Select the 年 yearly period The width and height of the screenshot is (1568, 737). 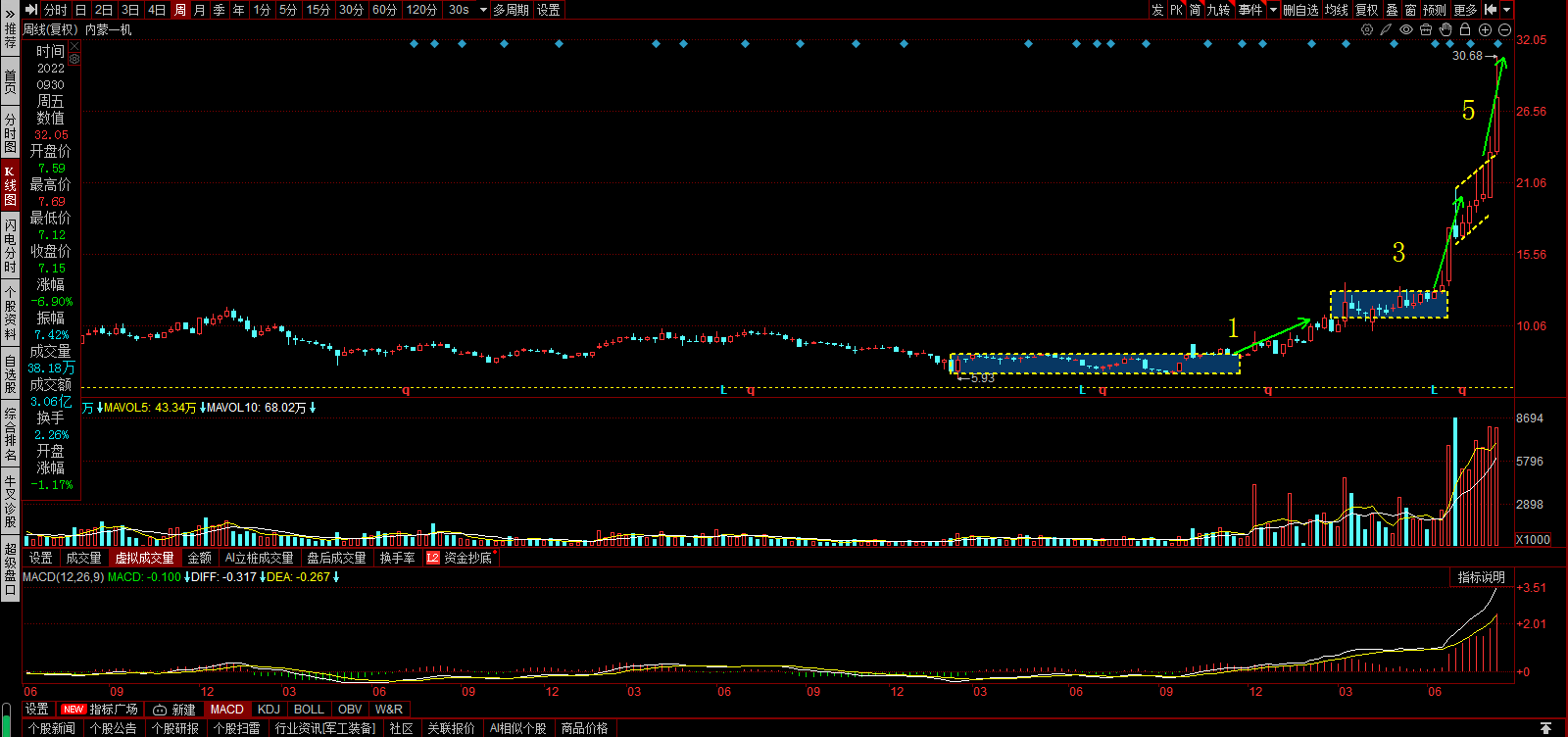[238, 10]
